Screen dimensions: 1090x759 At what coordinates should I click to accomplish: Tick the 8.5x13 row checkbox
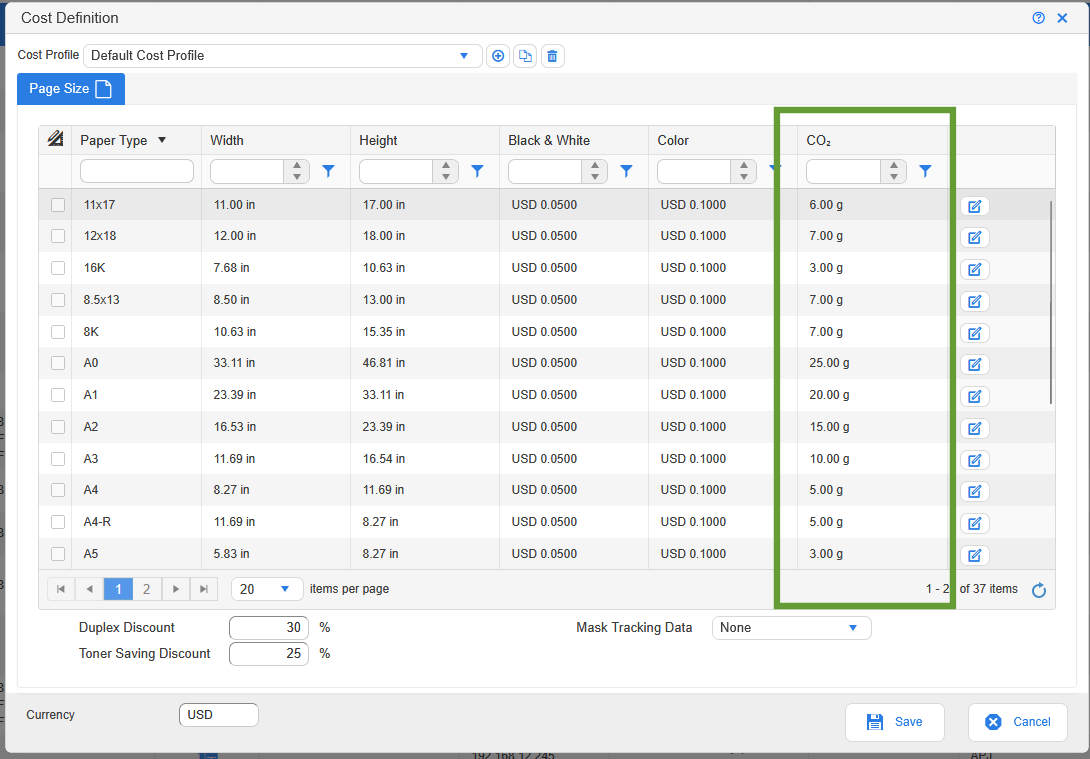click(58, 300)
